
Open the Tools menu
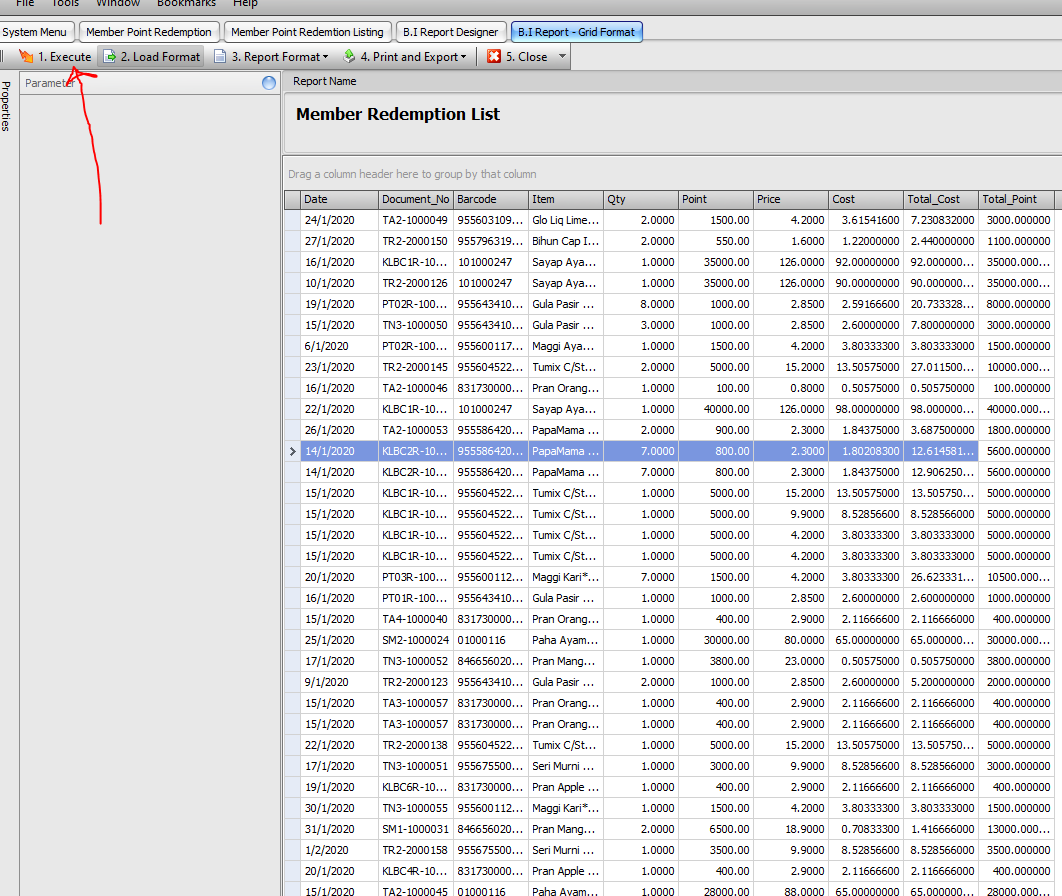(x=65, y=4)
